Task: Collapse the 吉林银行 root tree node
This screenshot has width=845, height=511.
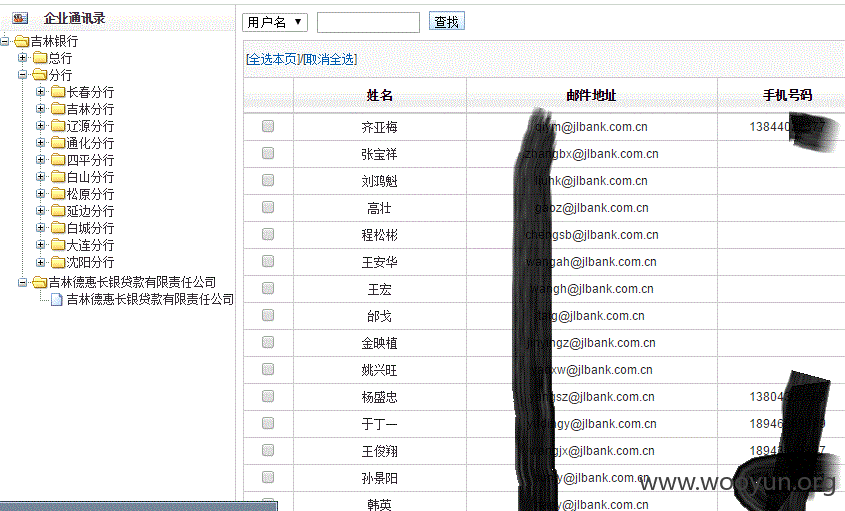Action: pyautogui.click(x=4, y=40)
